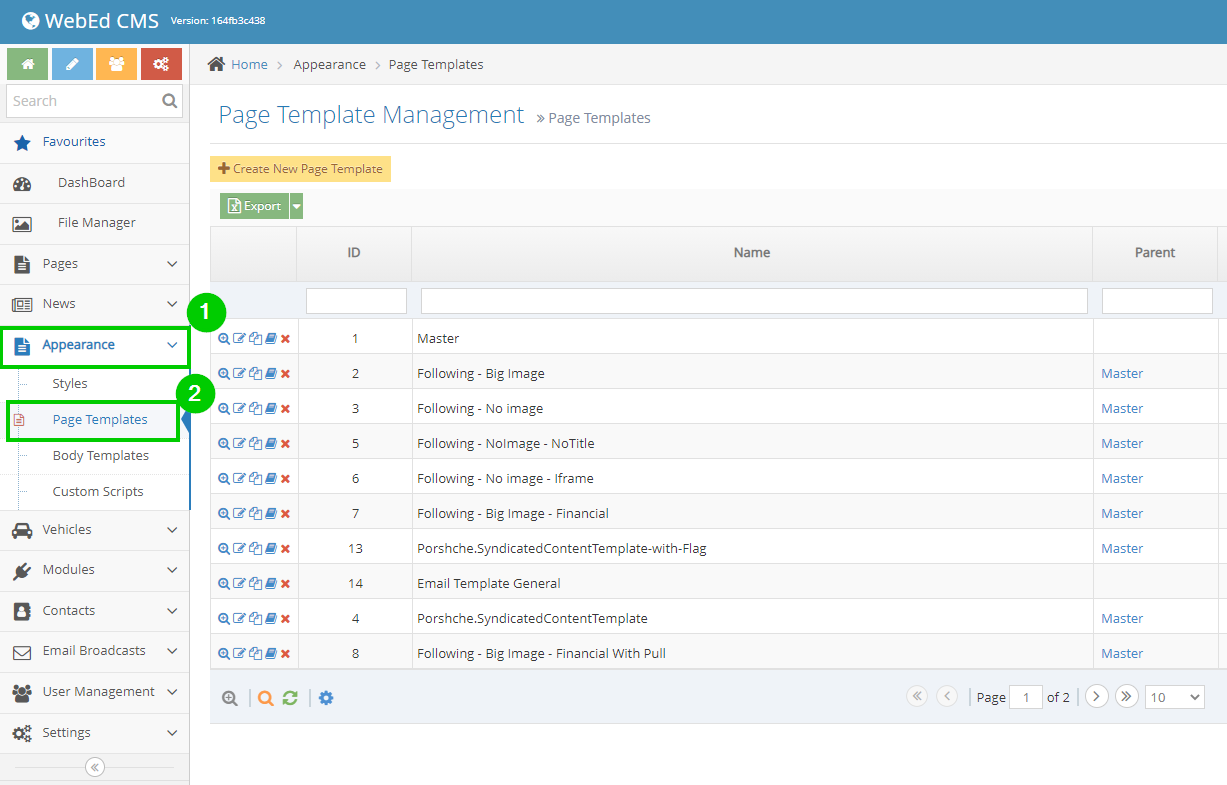Expand the Vehicles menu
Image resolution: width=1227 pixels, height=785 pixels.
point(95,530)
